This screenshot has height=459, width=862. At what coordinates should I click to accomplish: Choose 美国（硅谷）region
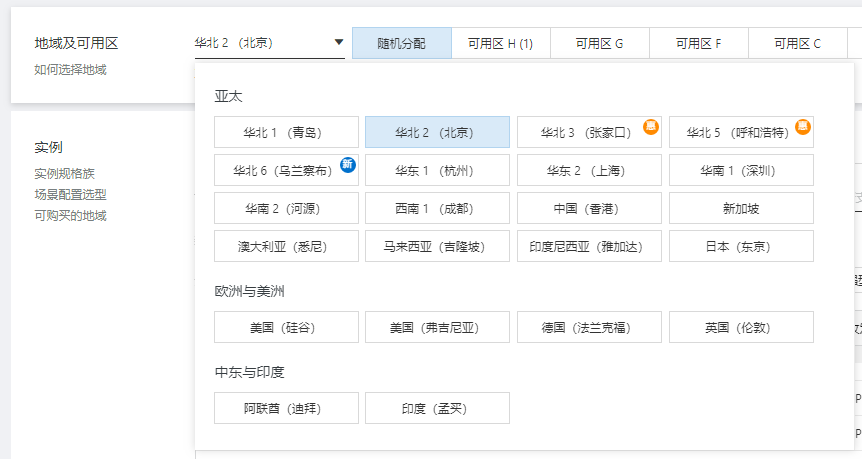(286, 328)
